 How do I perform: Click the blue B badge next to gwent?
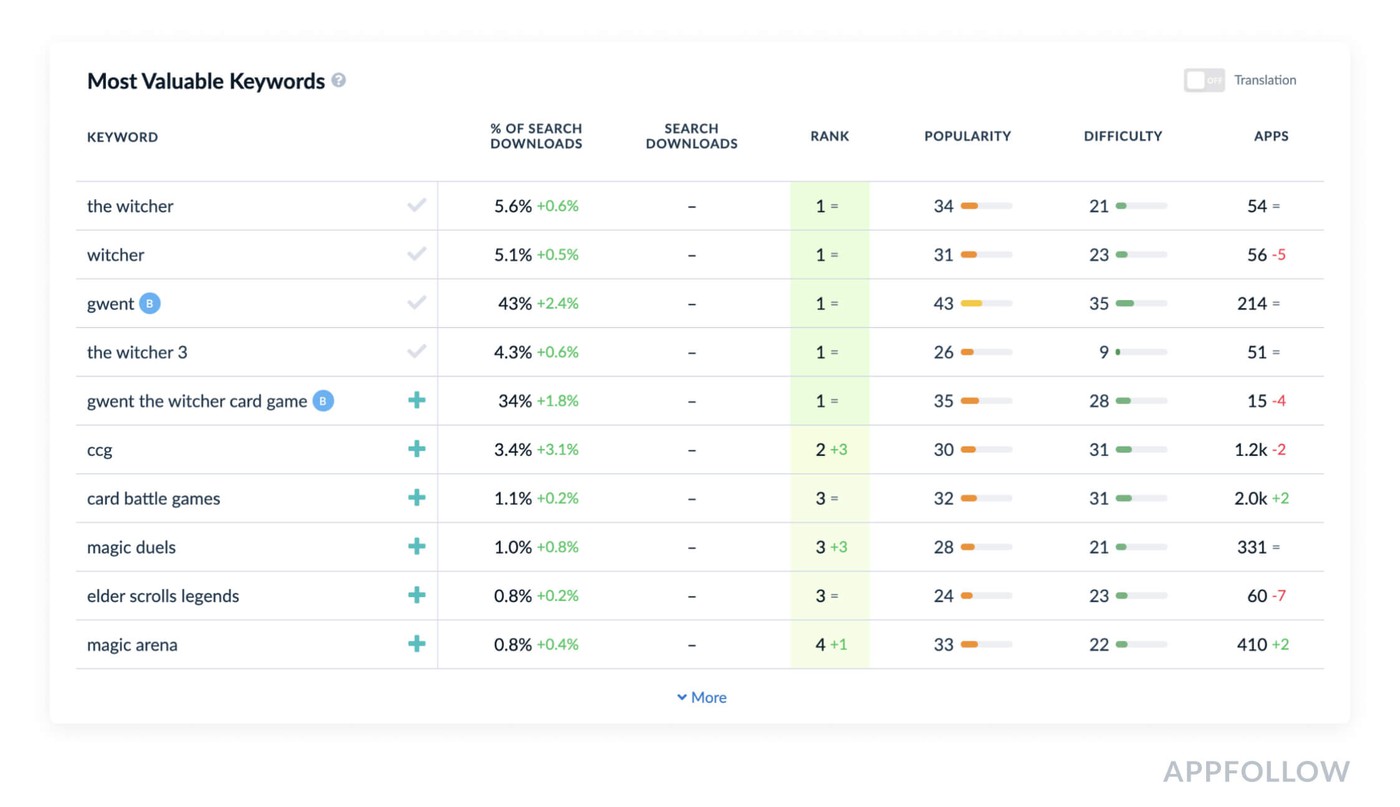(x=149, y=303)
